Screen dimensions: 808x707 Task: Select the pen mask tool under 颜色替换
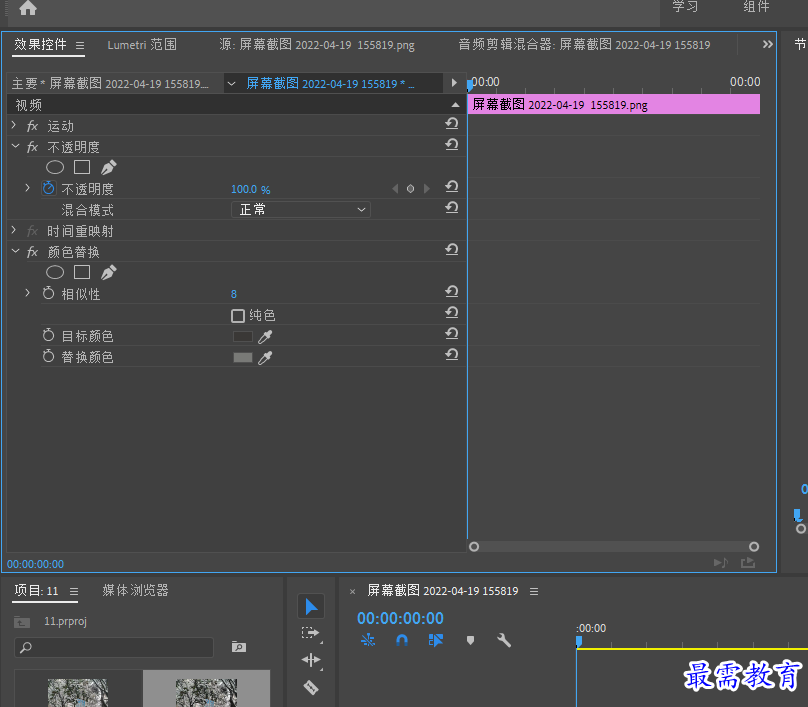tap(108, 272)
